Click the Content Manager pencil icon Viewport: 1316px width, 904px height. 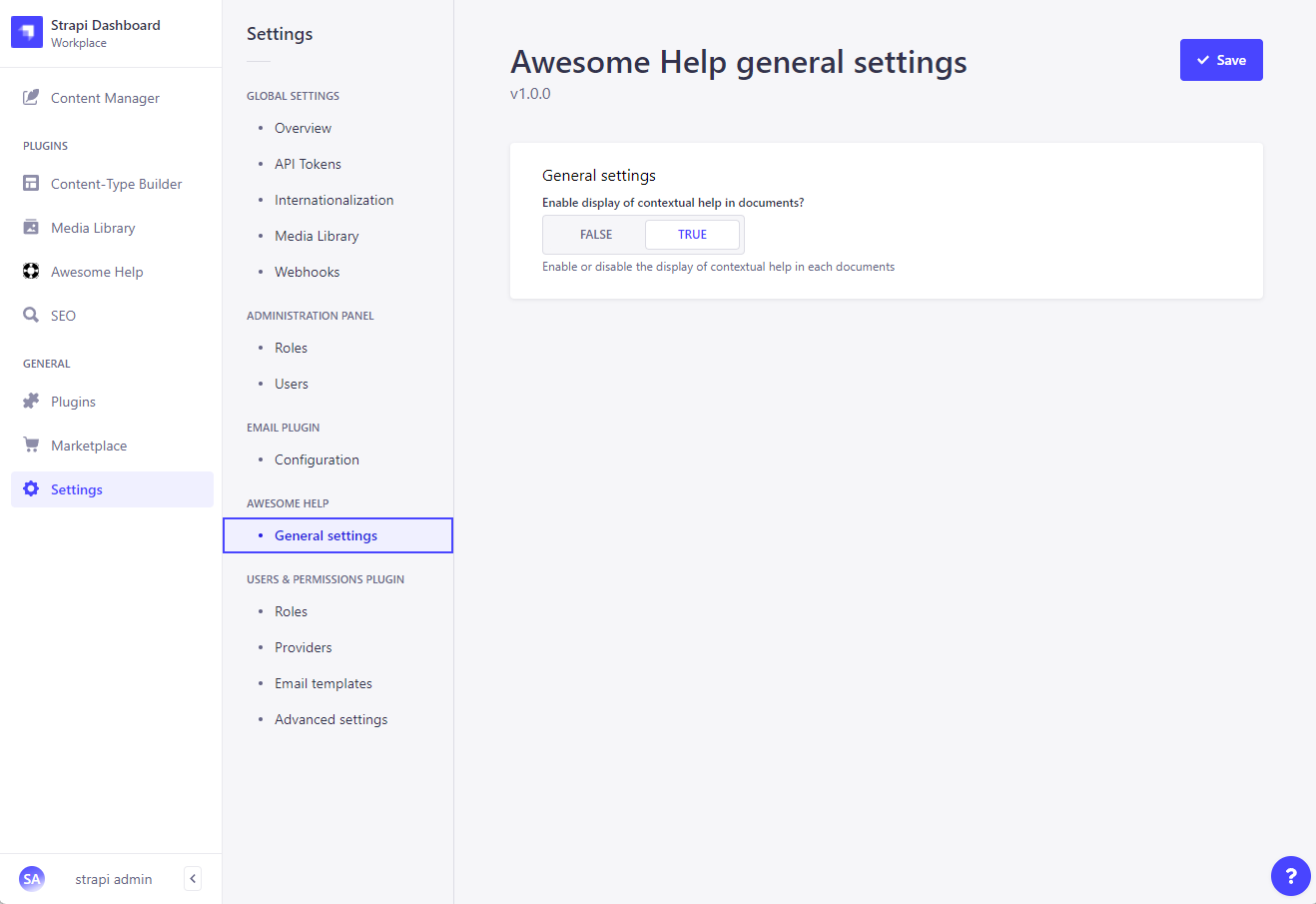click(31, 98)
